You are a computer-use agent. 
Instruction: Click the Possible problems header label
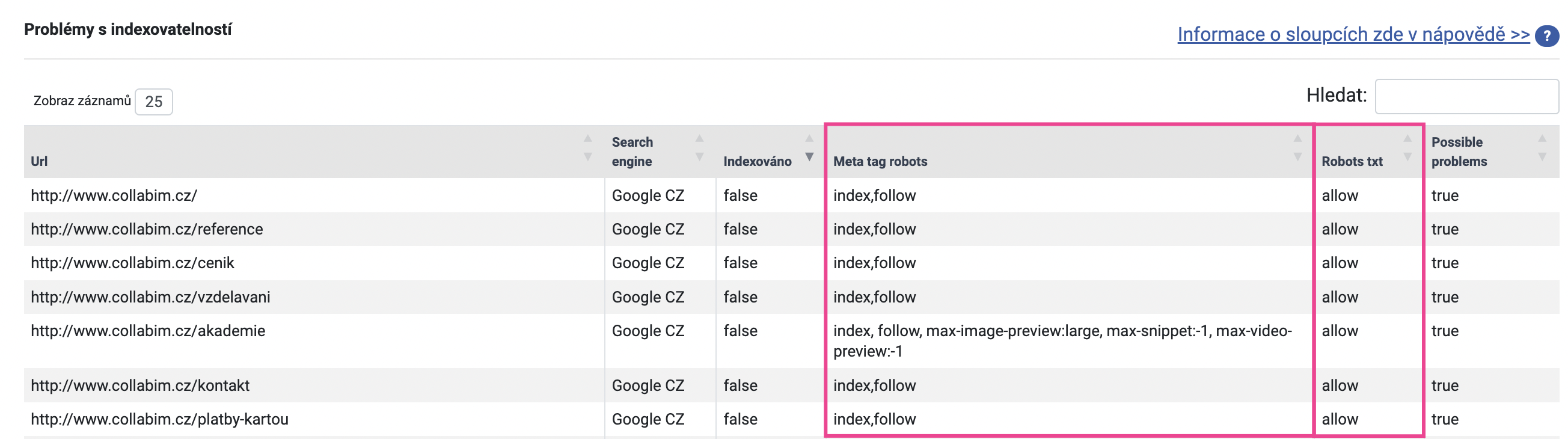coord(1459,152)
